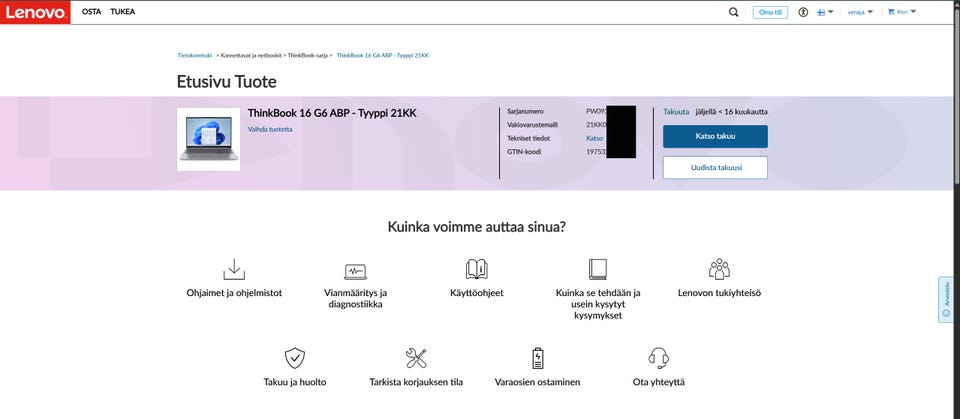Open Takuu ja huolto shield icon
960x419 pixels.
pyautogui.click(x=294, y=358)
